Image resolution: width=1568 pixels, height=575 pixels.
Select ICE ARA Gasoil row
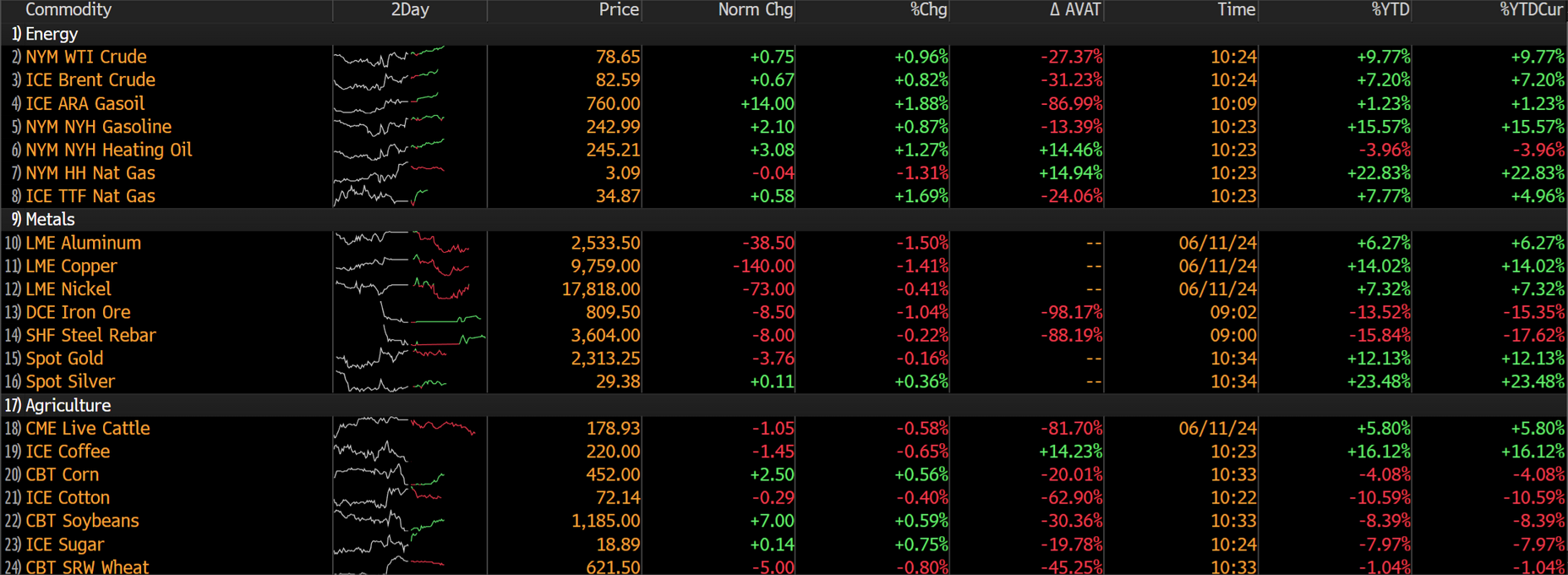click(784, 103)
